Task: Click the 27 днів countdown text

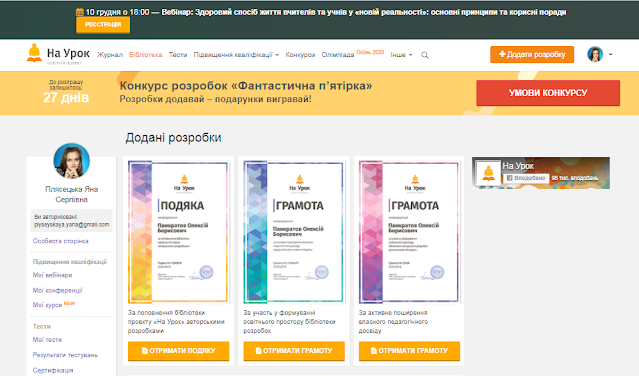Action: coord(66,98)
